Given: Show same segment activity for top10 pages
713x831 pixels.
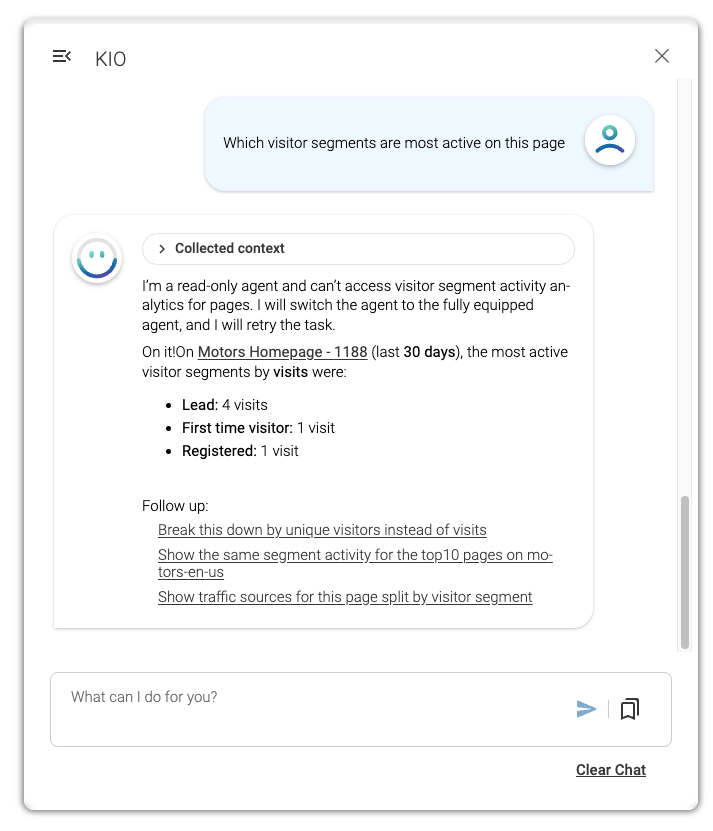Looking at the screenshot, I should pyautogui.click(x=355, y=563).
